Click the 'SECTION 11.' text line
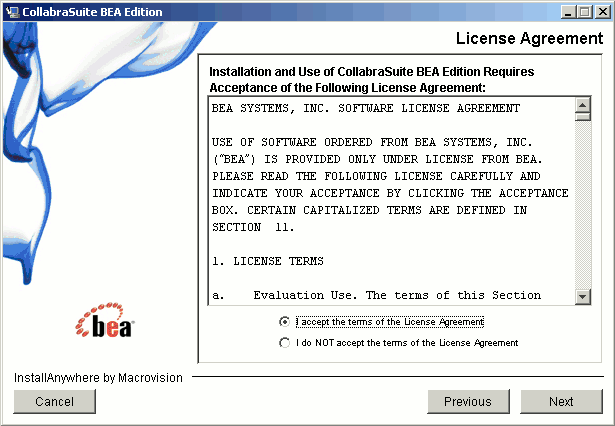The width and height of the screenshot is (615, 426). tap(253, 227)
